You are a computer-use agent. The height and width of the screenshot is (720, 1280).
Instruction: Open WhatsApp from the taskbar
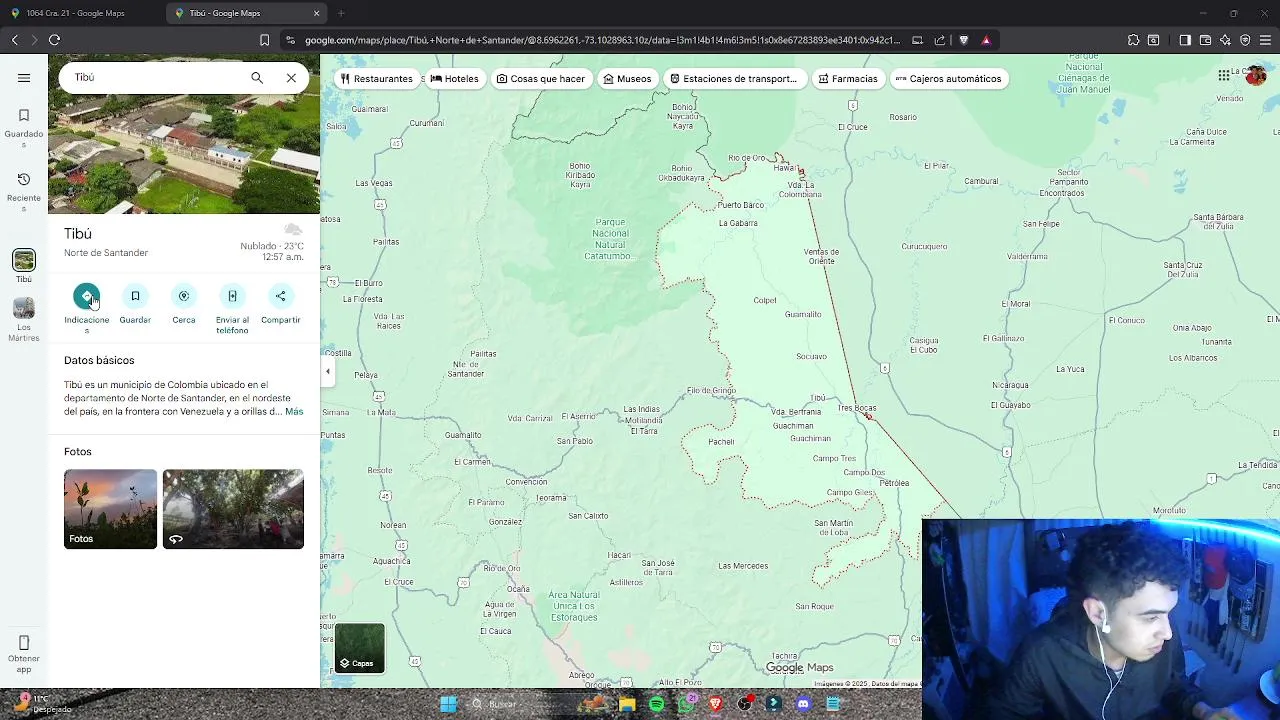coord(686,704)
